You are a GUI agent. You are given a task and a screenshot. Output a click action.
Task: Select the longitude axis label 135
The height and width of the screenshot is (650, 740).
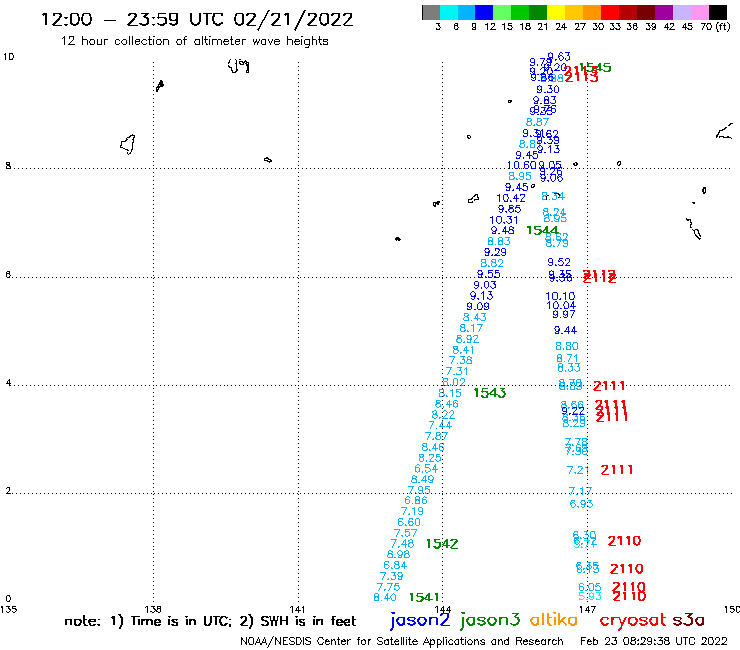click(8, 609)
